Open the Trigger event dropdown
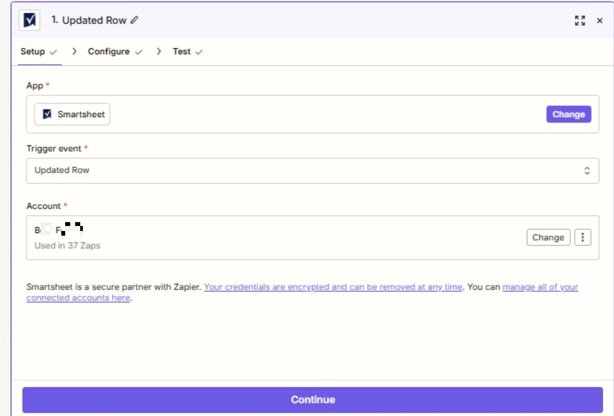 312,170
